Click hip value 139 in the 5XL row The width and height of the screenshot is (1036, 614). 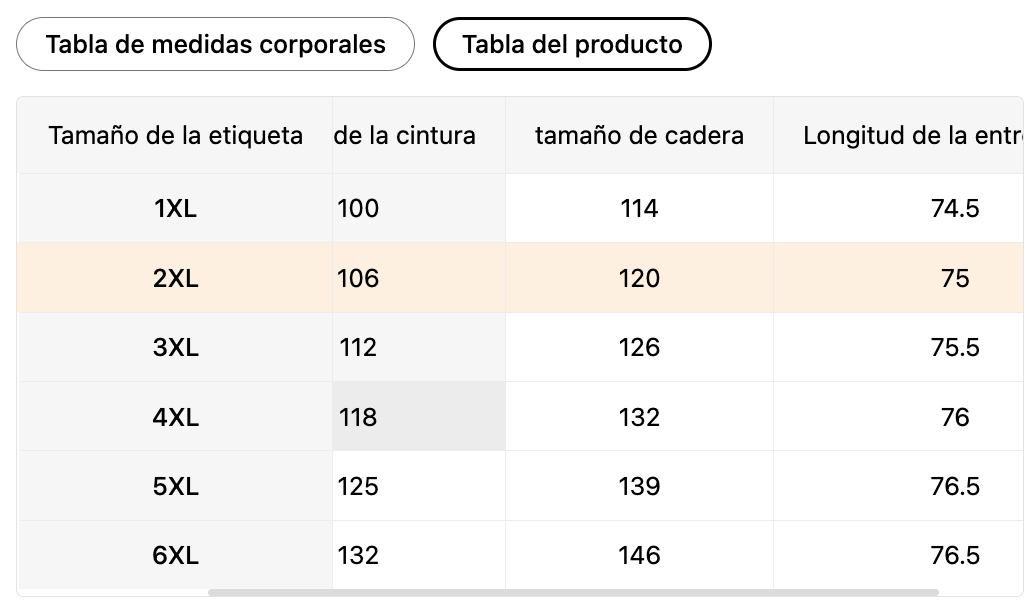[639, 486]
